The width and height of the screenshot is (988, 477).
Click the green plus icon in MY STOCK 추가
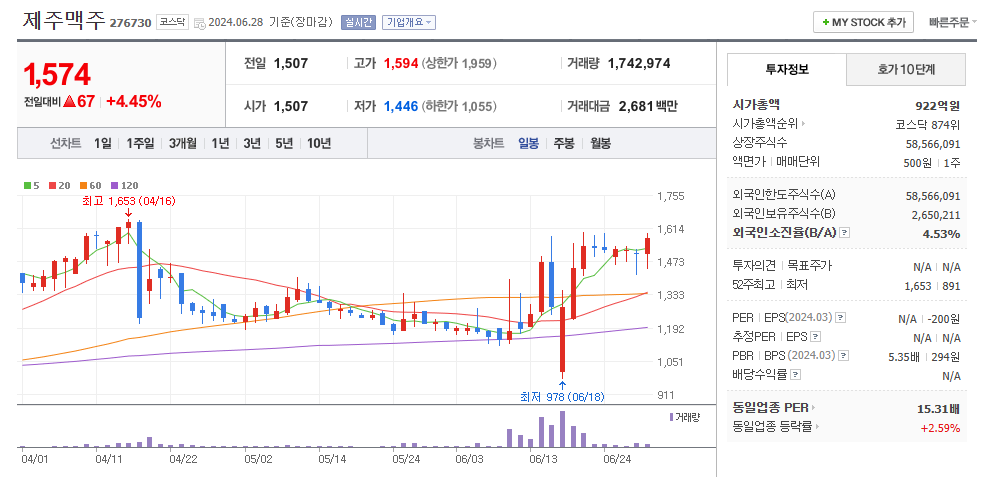coord(825,22)
